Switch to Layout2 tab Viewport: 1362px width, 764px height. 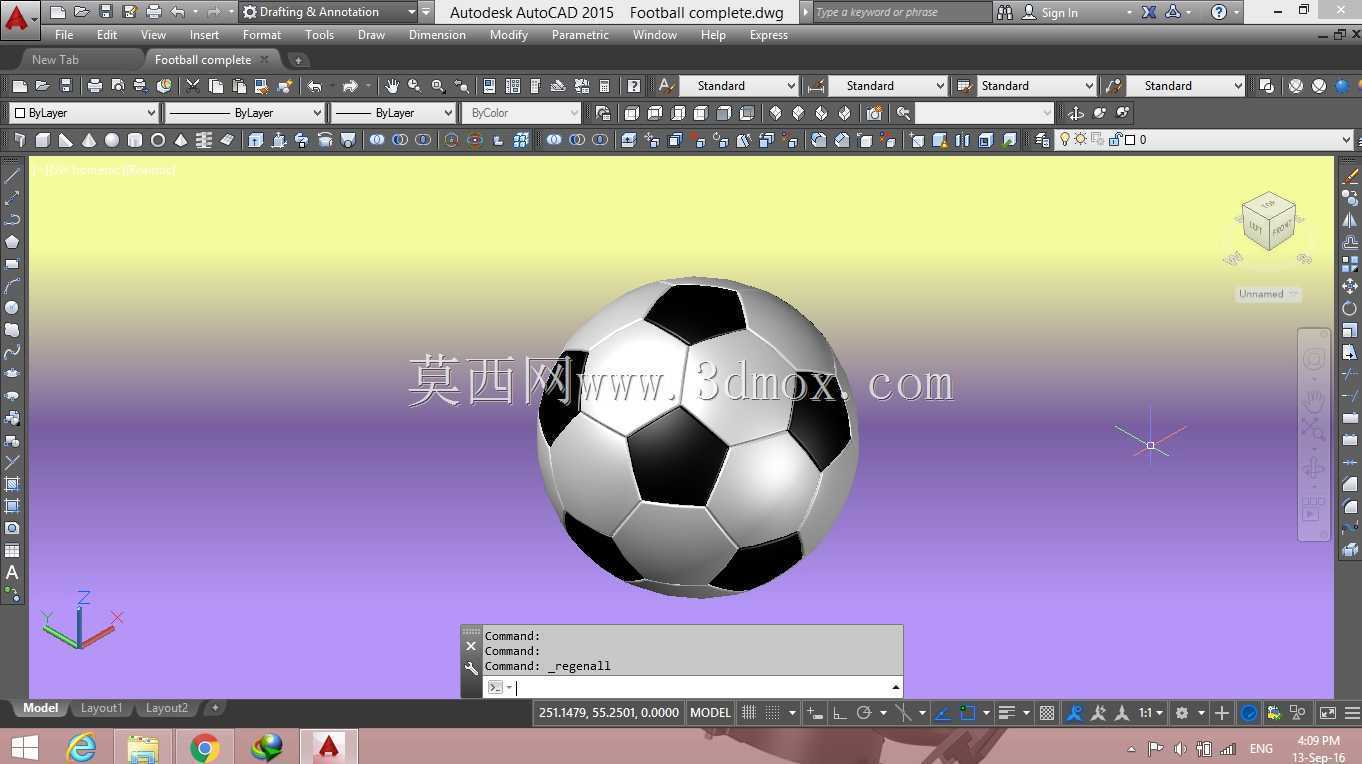point(167,708)
